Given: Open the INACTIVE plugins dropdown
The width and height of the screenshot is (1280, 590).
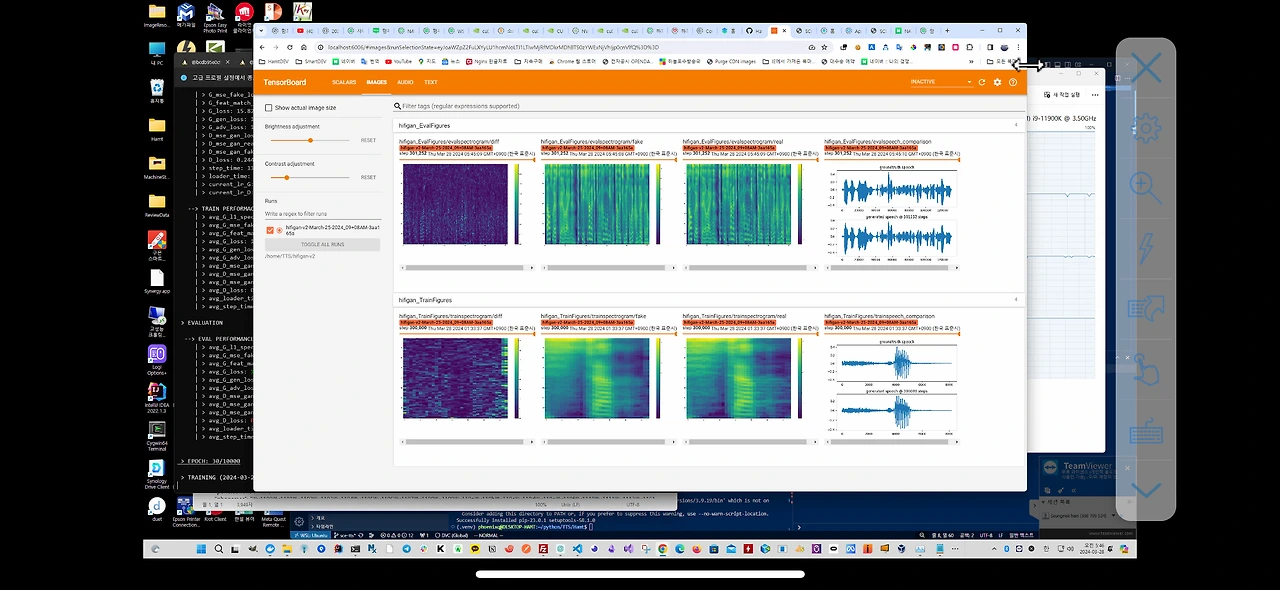Looking at the screenshot, I should (940, 82).
